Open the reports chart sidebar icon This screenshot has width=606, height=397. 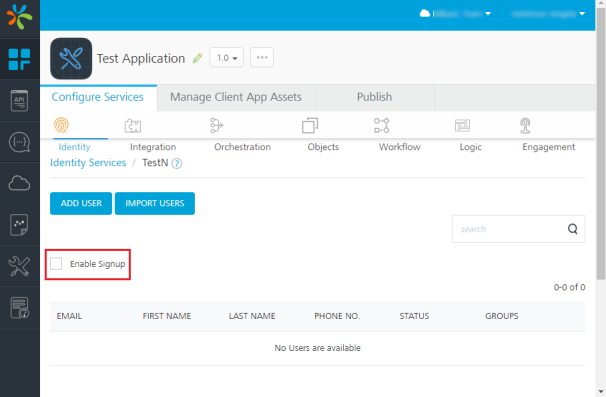(x=19, y=225)
